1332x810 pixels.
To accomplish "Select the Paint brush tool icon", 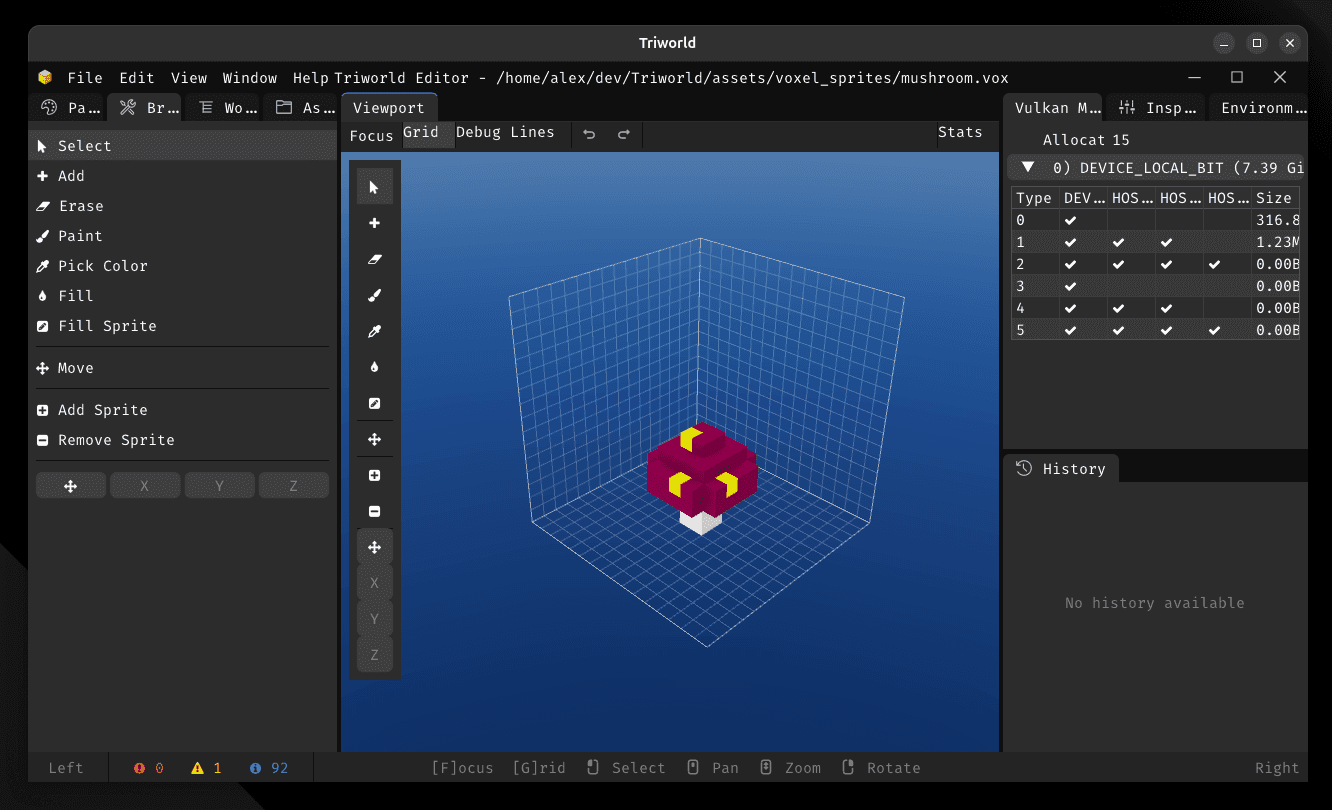I will click(x=374, y=295).
